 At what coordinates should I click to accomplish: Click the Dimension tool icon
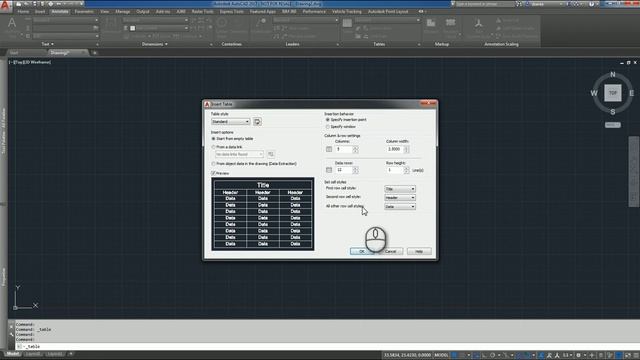click(111, 24)
